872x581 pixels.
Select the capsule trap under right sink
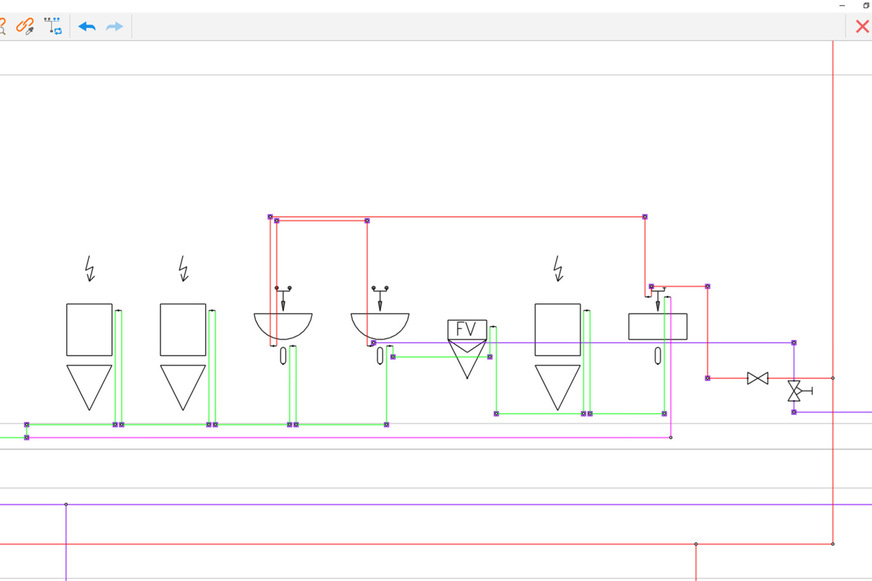point(380,356)
